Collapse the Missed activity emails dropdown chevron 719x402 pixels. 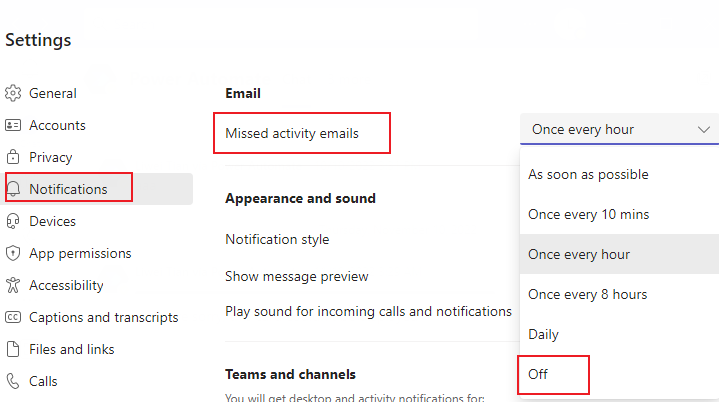703,130
